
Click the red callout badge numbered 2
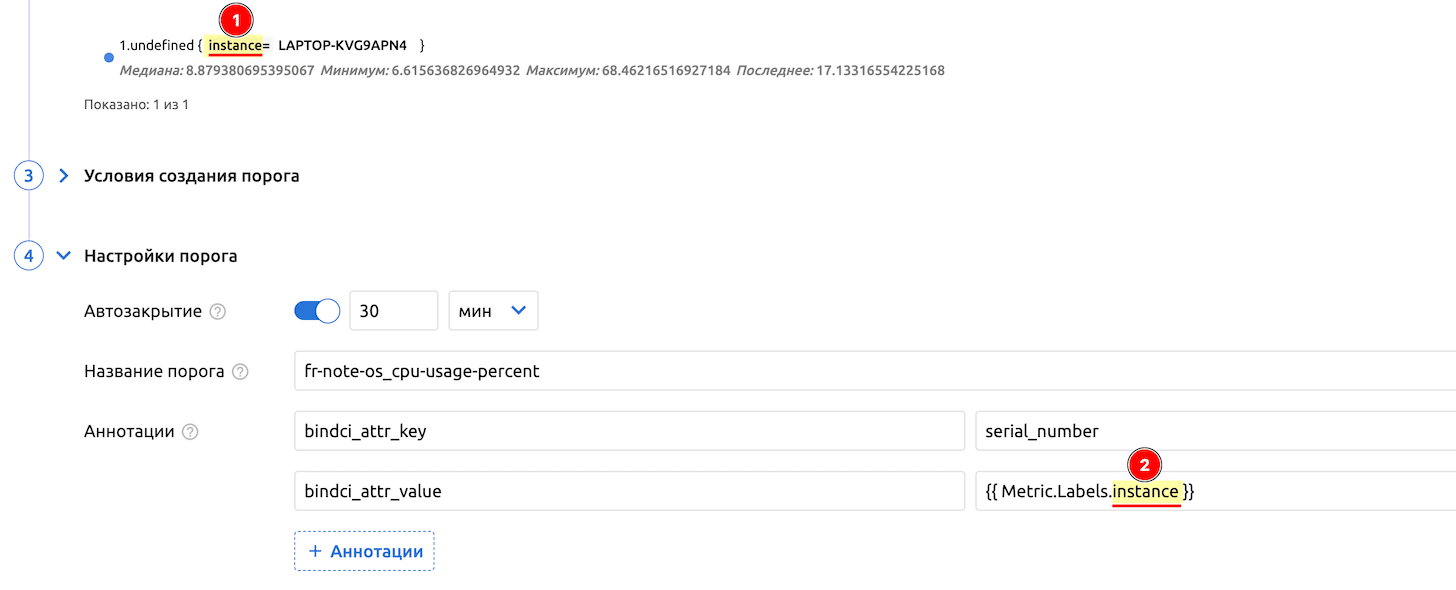[x=1144, y=465]
